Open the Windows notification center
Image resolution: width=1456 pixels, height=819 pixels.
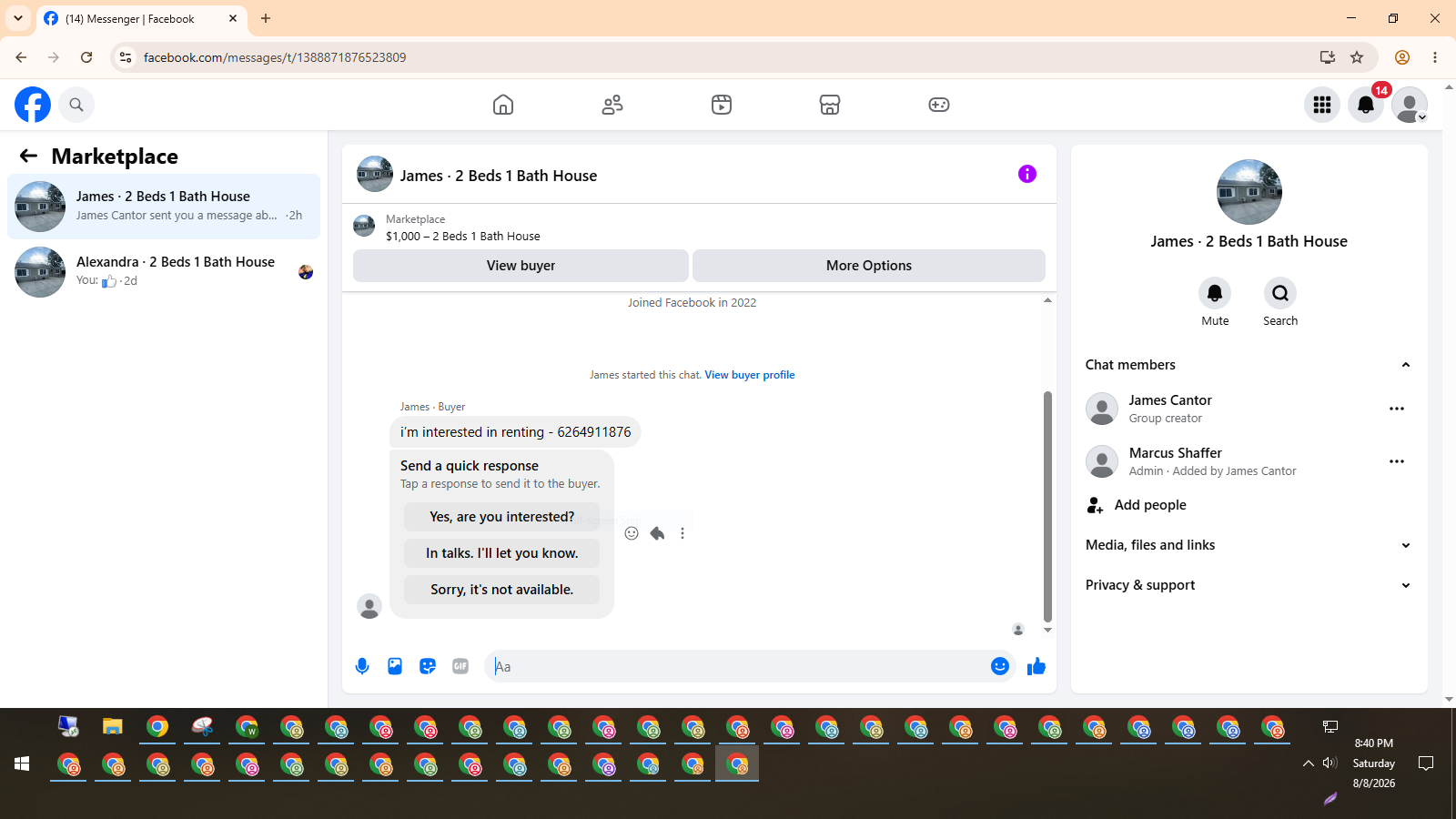tap(1426, 763)
